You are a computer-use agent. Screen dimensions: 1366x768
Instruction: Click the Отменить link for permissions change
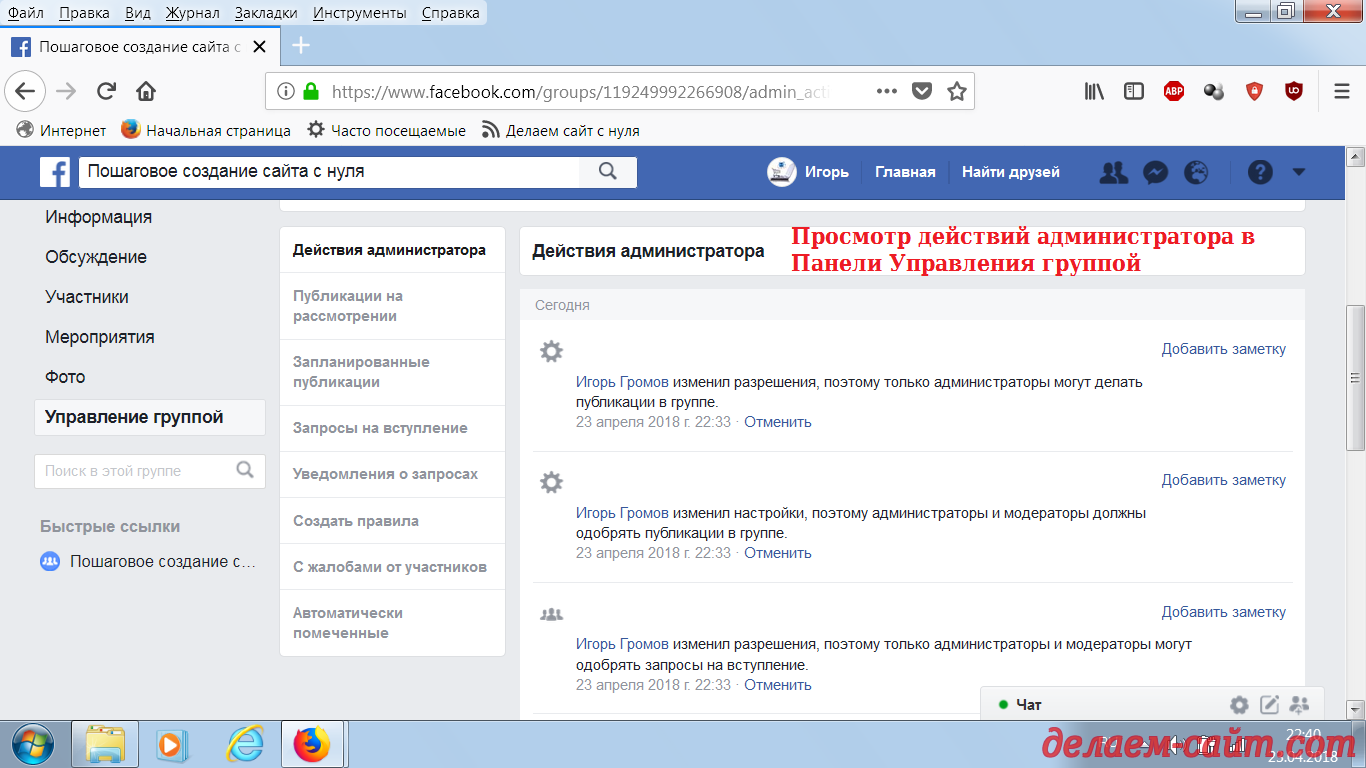tap(777, 421)
